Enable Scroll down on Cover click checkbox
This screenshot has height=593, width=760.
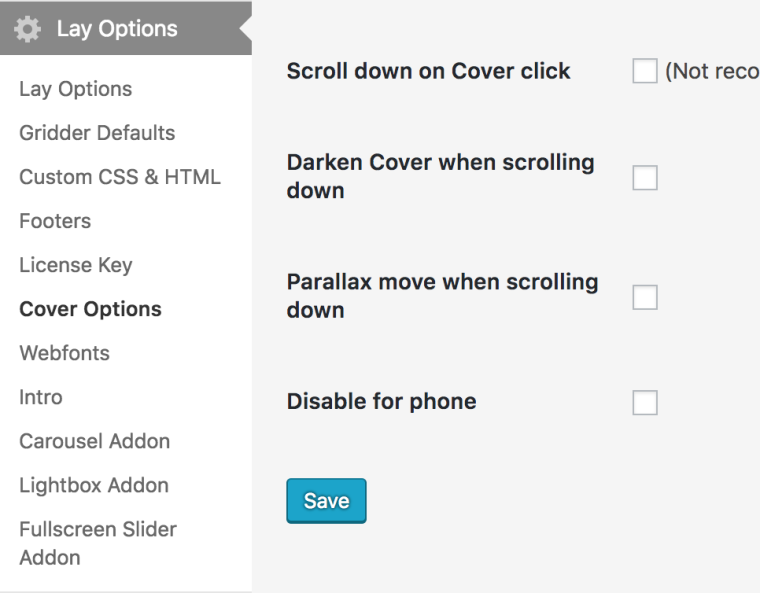pos(645,72)
